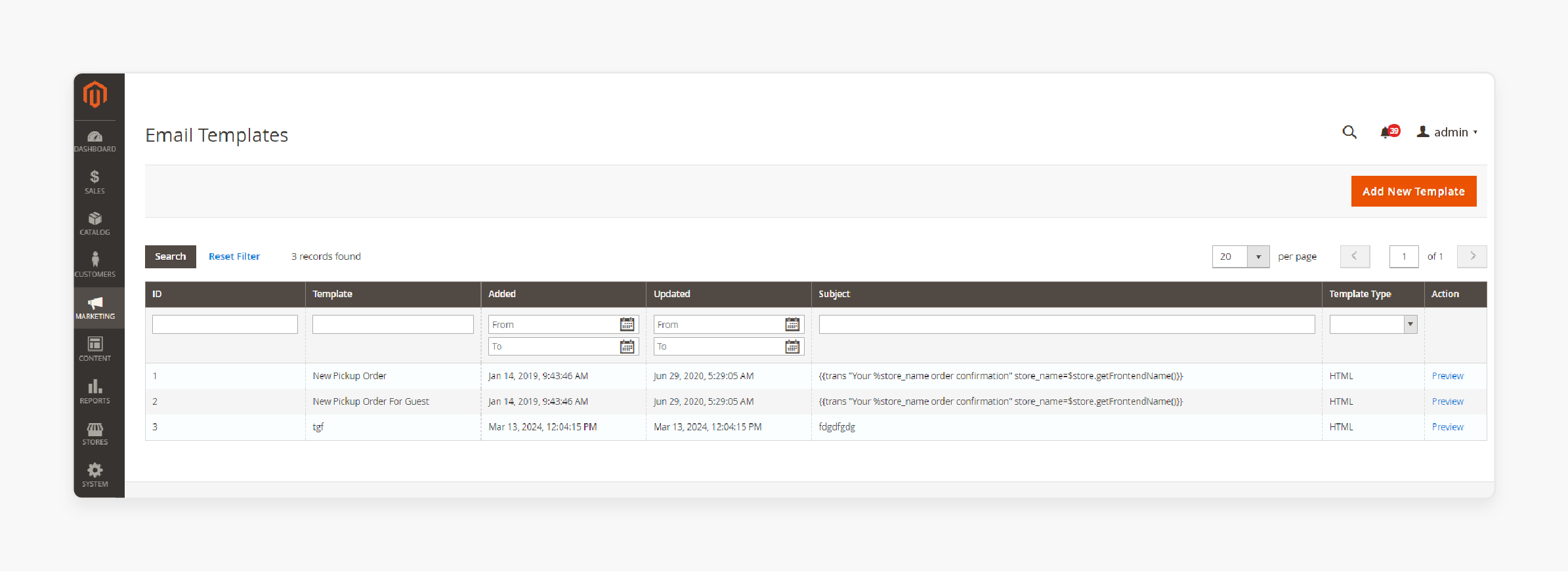Open the Customers sidebar menu
The image size is (1568, 572).
click(95, 265)
